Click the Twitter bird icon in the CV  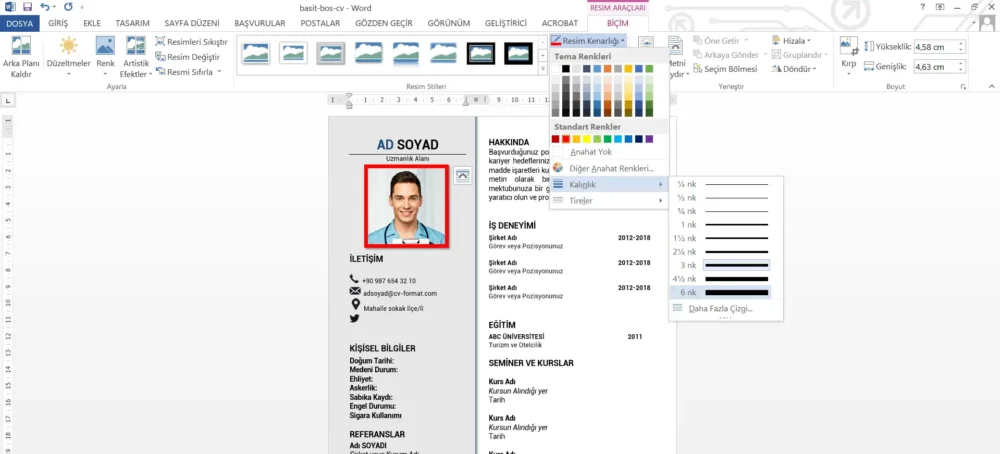[x=355, y=318]
